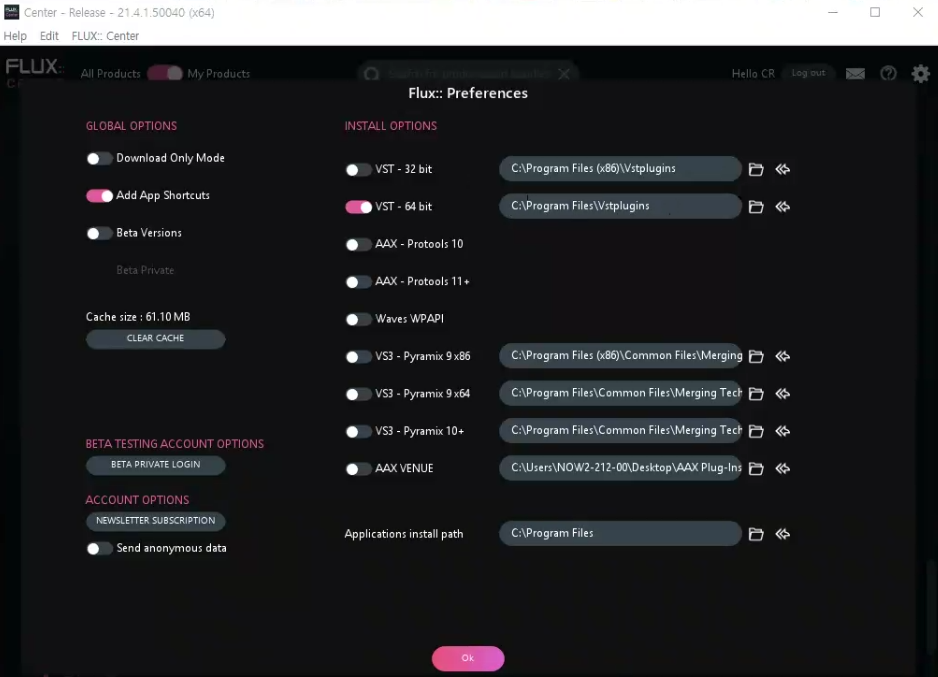The width and height of the screenshot is (938, 677).
Task: Click the VST 32 bit path field
Action: pos(620,169)
